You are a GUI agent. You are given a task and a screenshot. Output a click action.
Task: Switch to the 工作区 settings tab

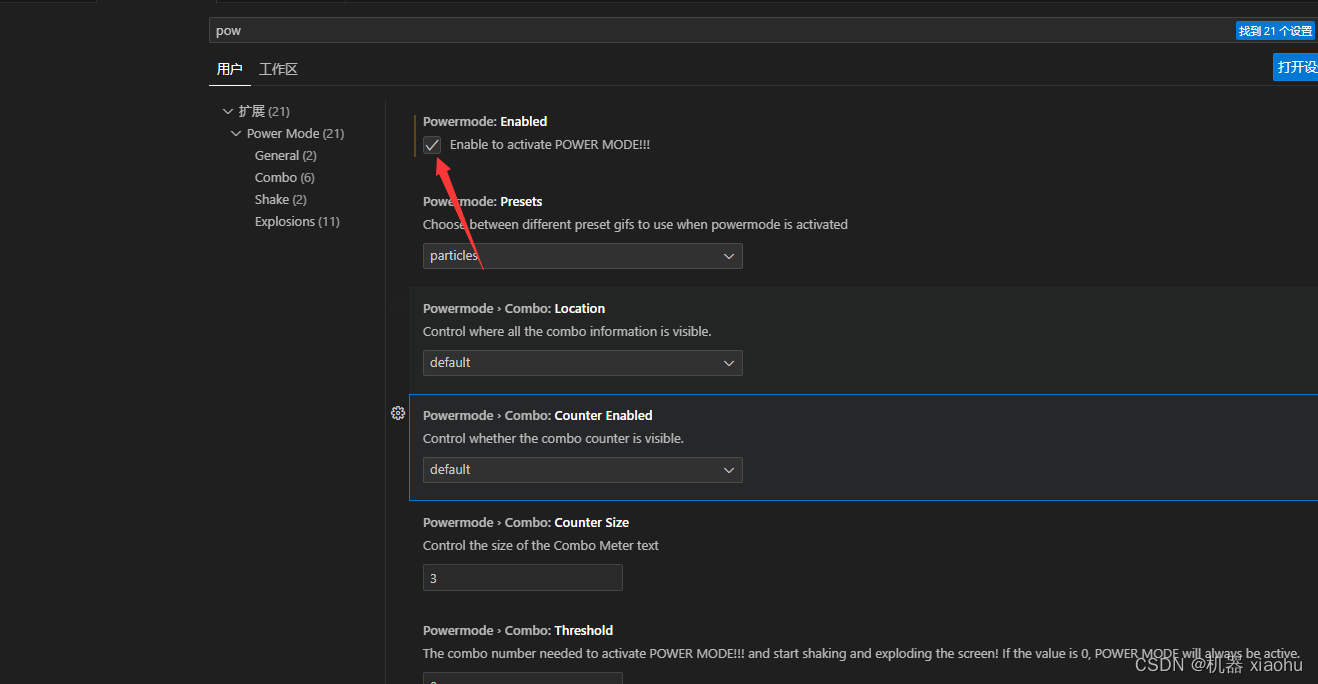tap(278, 69)
